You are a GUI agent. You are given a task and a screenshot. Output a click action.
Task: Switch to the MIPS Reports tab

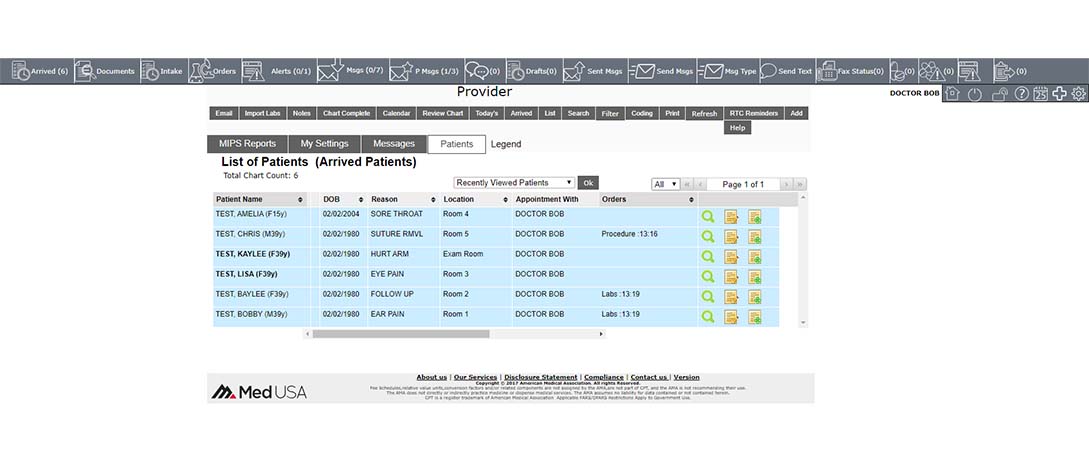pos(247,144)
